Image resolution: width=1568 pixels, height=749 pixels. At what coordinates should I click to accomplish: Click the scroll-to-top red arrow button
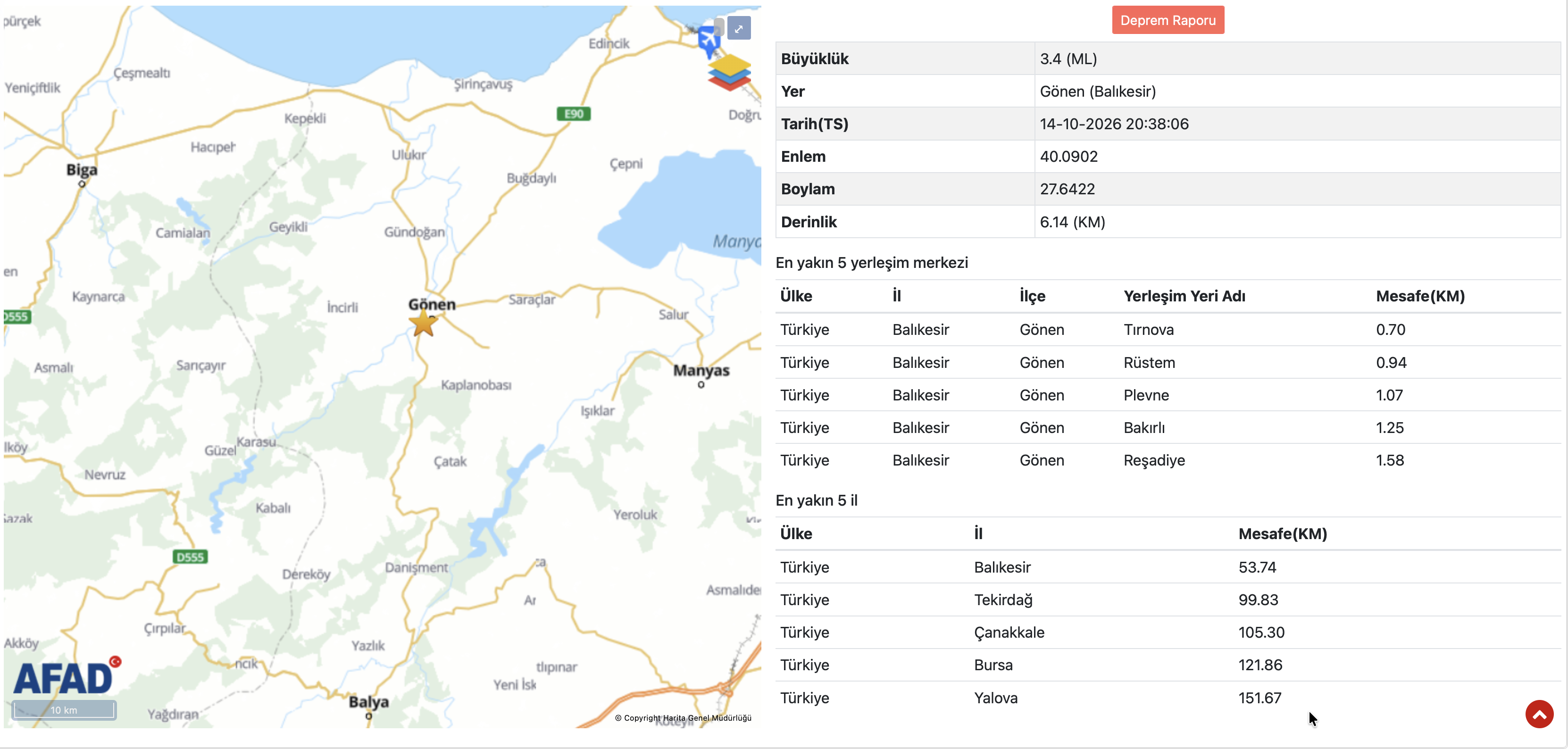click(x=1538, y=714)
